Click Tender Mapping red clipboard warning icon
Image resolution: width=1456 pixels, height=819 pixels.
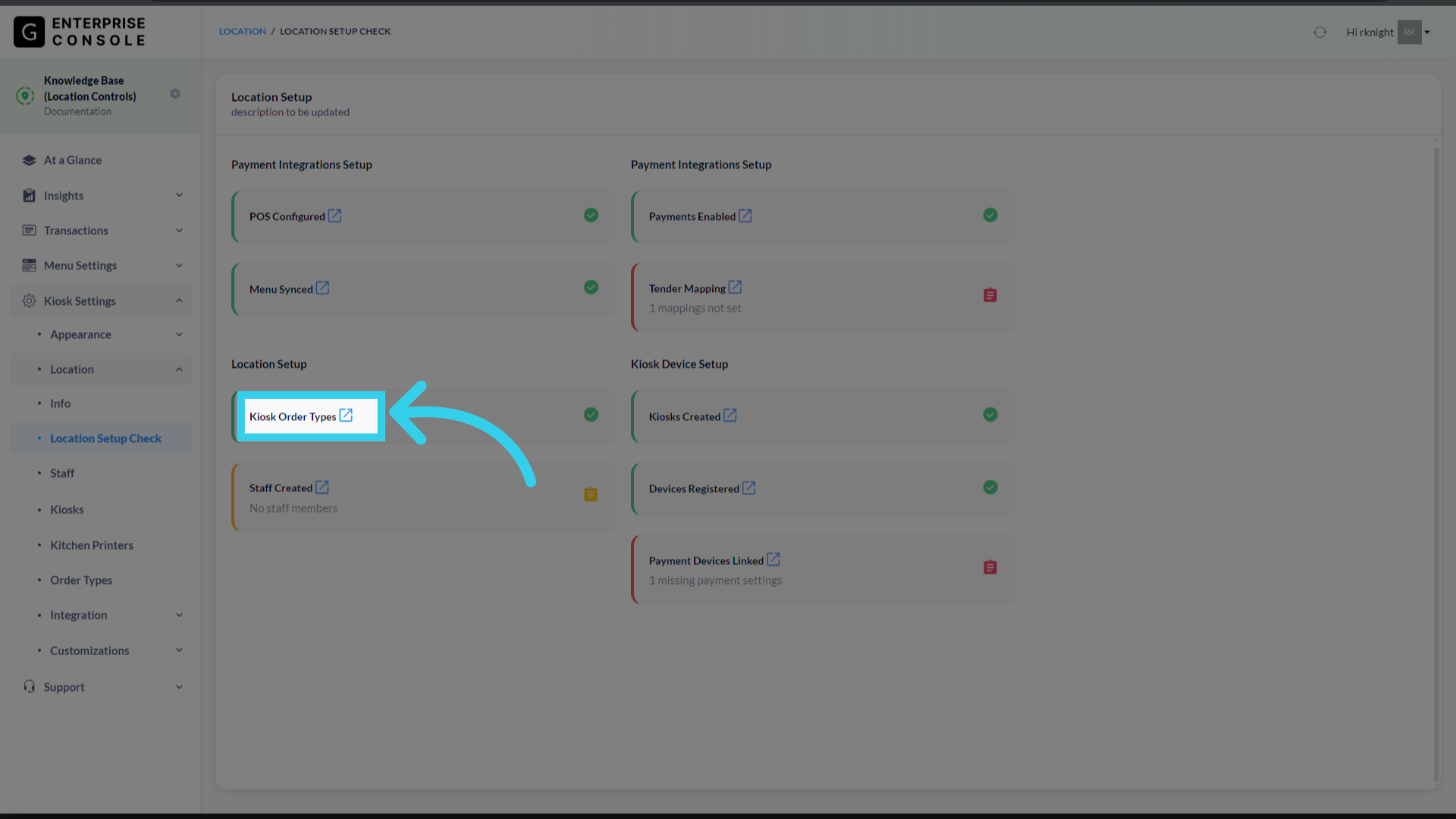coord(990,295)
